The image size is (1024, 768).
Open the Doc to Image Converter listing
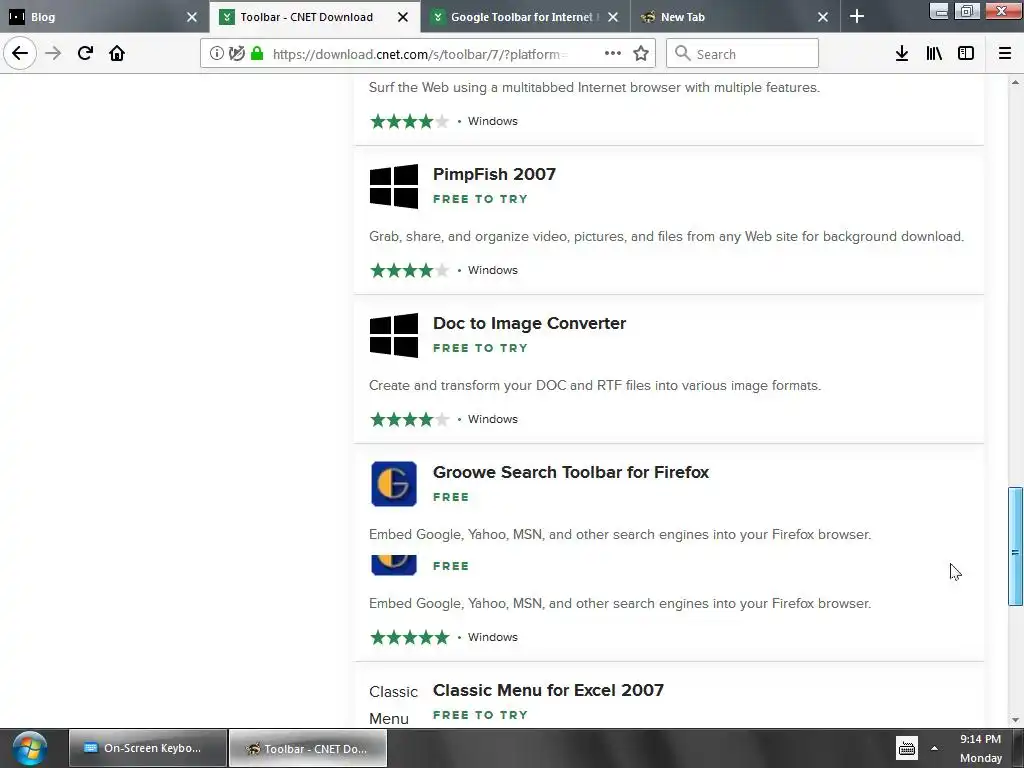[x=529, y=323]
